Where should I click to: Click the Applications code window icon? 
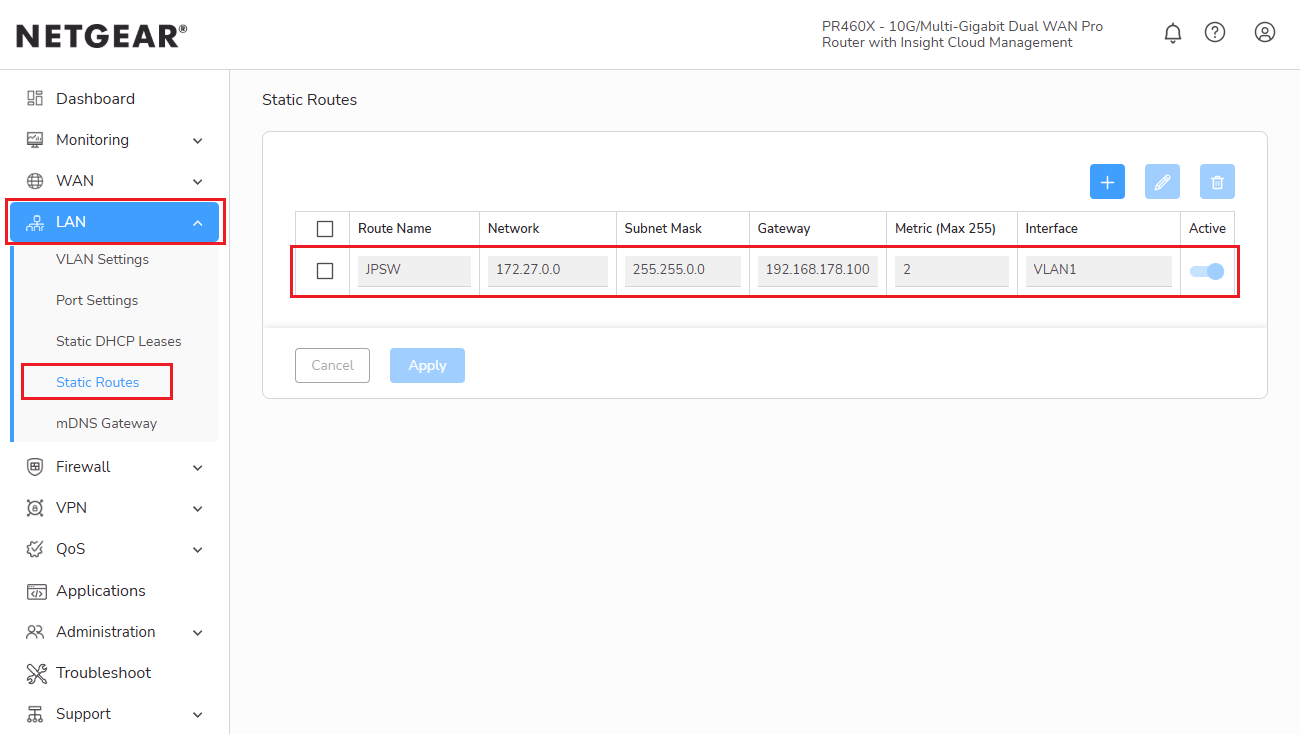point(36,591)
